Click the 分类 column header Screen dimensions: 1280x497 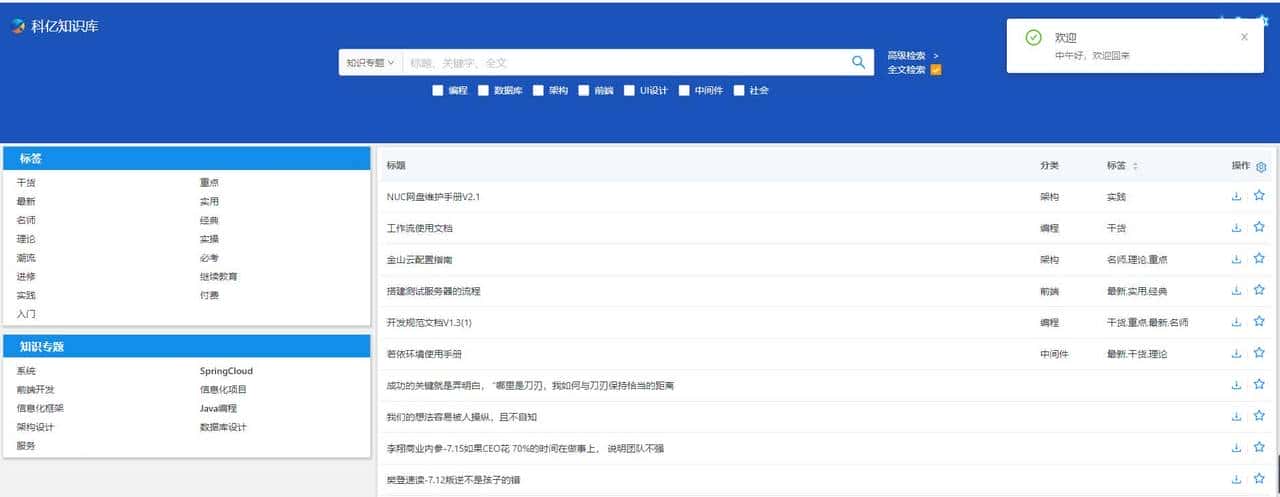point(1049,166)
